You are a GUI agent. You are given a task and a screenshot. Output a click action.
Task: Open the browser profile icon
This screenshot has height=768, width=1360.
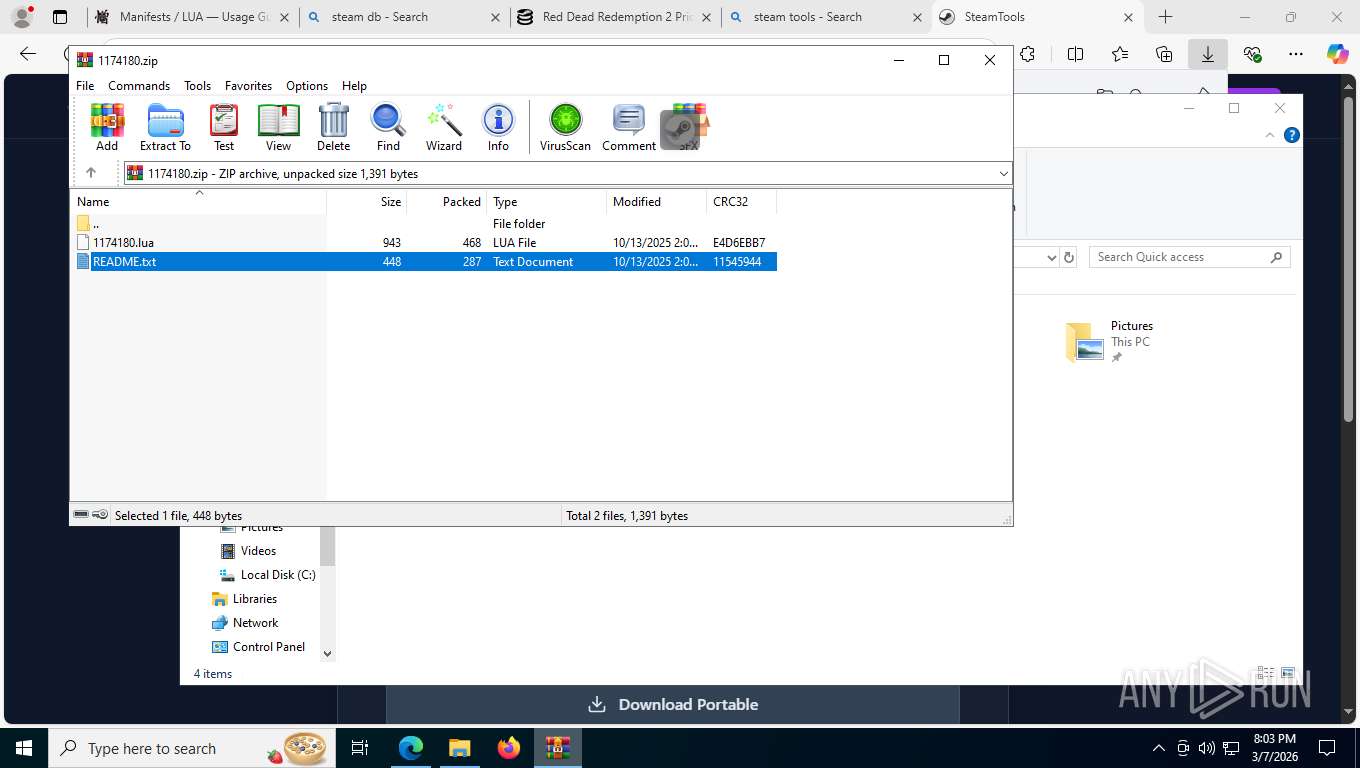click(22, 17)
